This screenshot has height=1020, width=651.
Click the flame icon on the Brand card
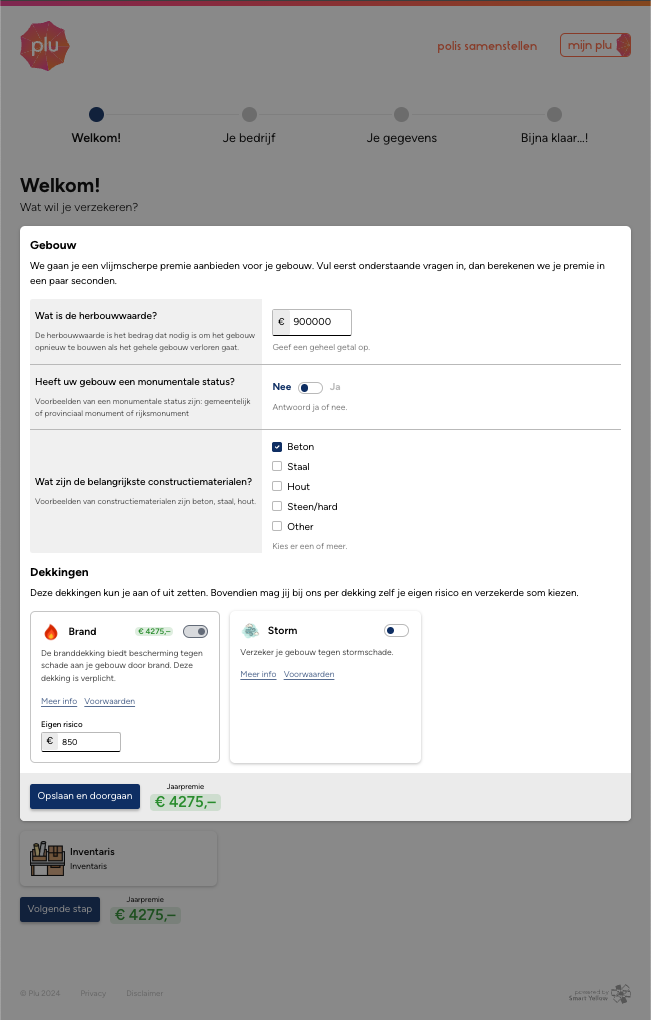click(51, 632)
